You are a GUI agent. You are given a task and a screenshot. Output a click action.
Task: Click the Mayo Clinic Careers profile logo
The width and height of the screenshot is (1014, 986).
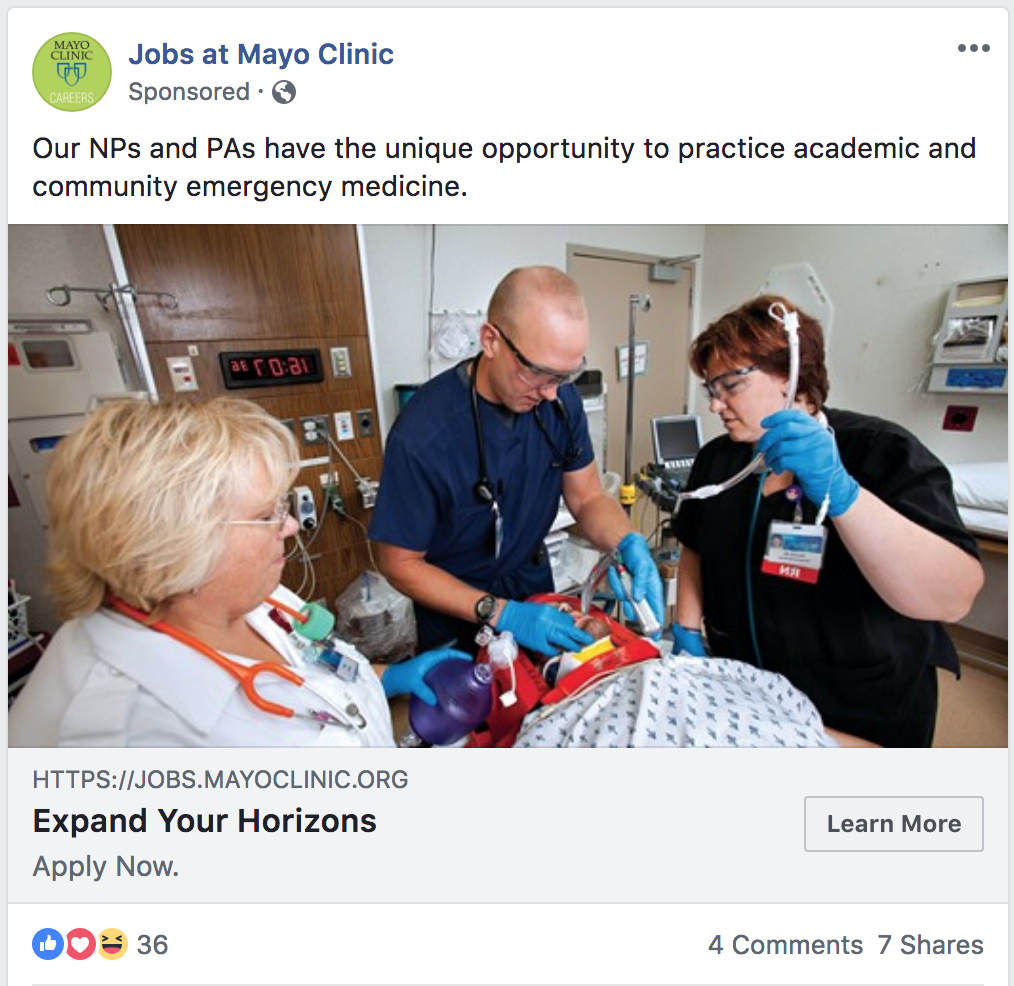tap(71, 71)
